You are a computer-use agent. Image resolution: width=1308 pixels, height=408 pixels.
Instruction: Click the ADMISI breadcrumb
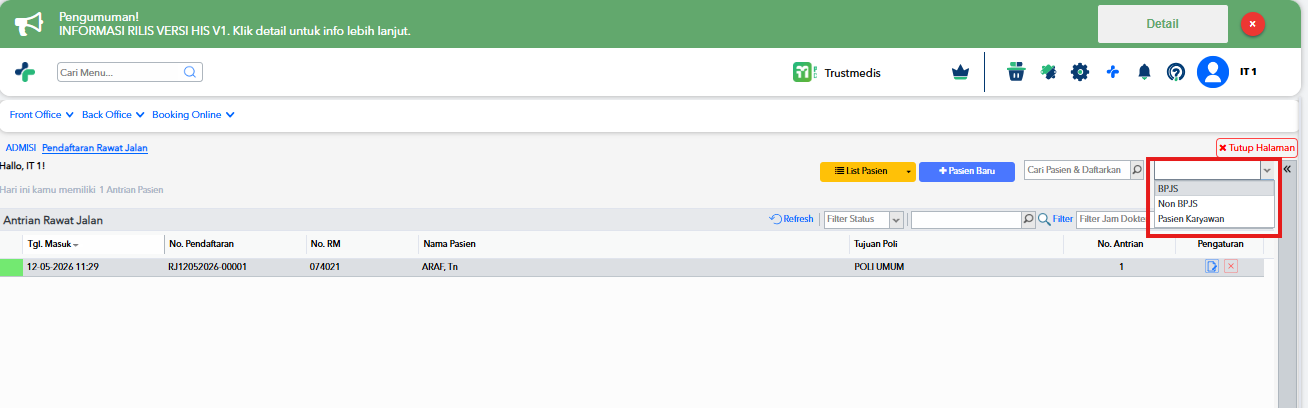click(x=21, y=148)
